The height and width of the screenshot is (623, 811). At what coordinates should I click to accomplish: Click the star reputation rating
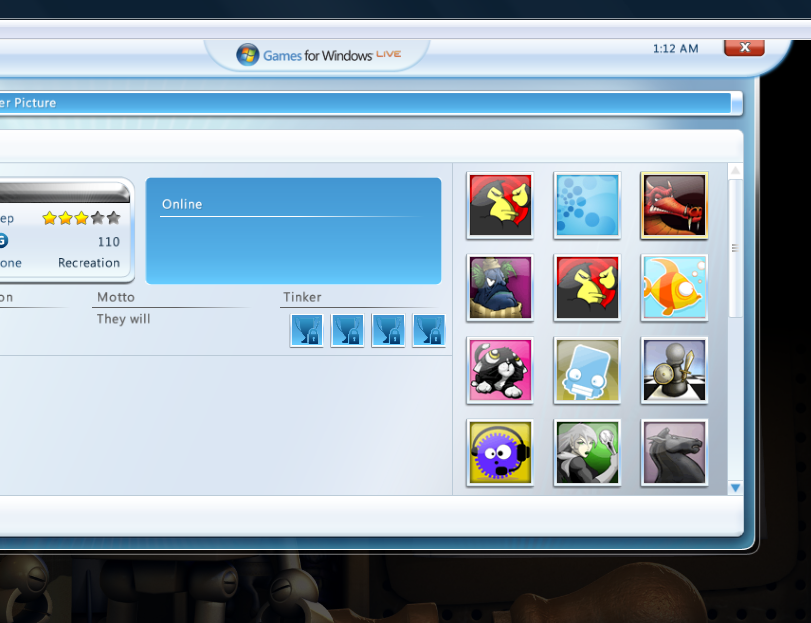click(81, 218)
